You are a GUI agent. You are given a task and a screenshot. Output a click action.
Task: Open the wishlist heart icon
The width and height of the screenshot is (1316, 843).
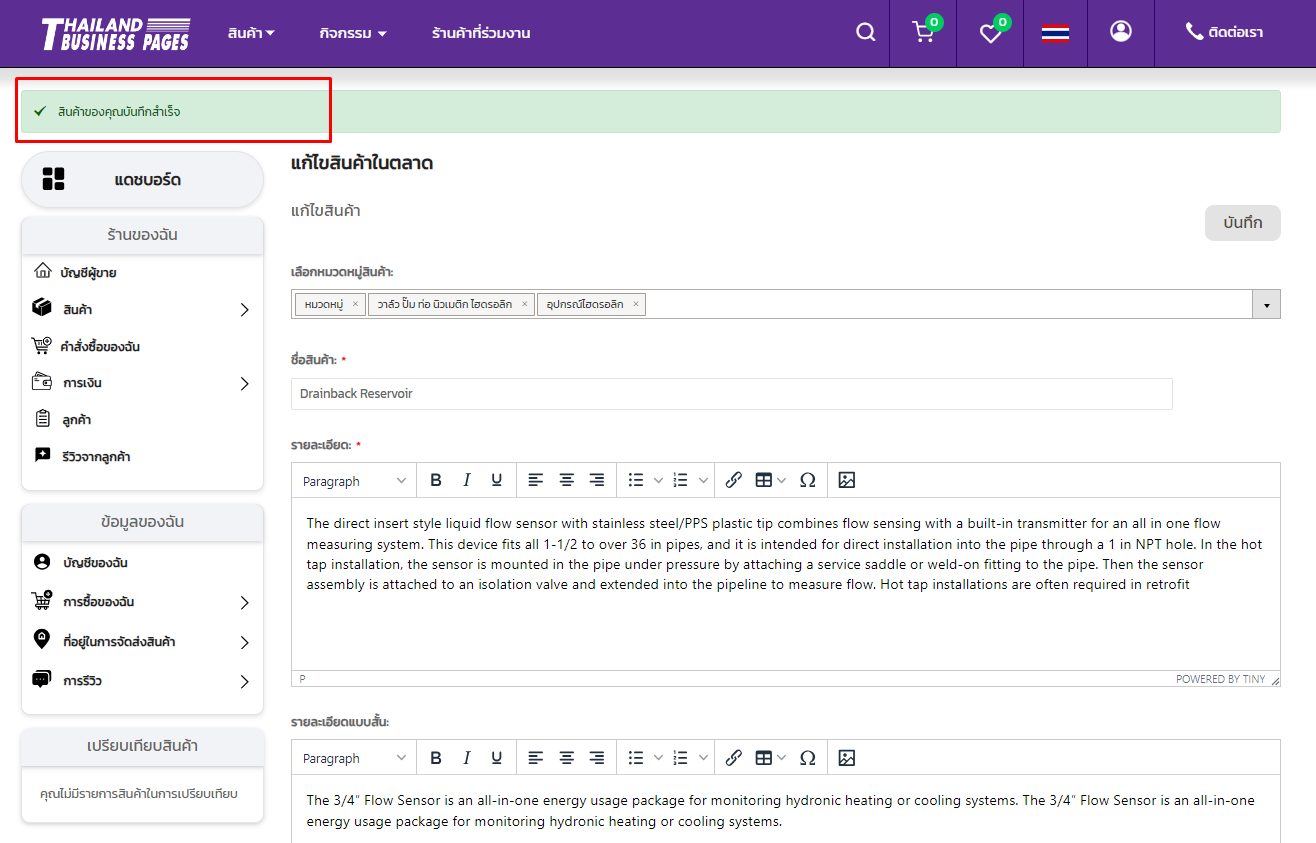coord(990,34)
